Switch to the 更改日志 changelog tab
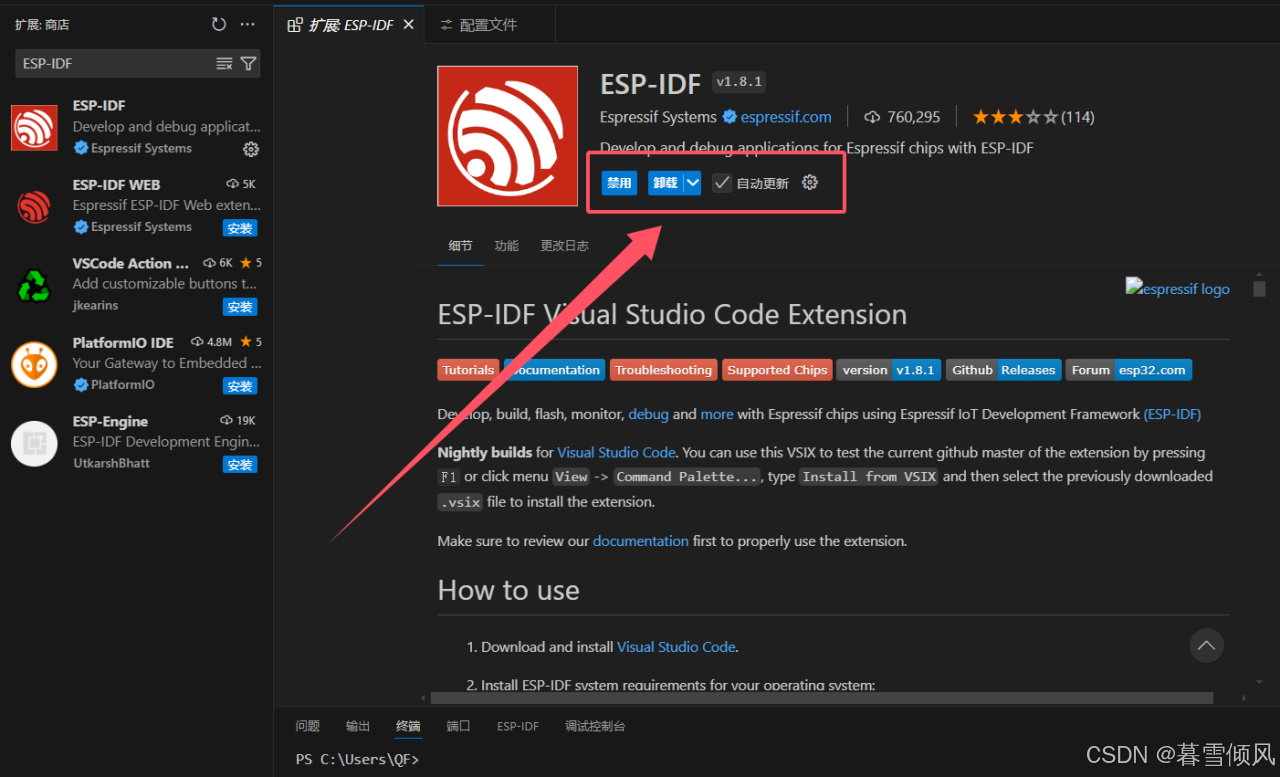Viewport: 1280px width, 777px height. [x=565, y=246]
